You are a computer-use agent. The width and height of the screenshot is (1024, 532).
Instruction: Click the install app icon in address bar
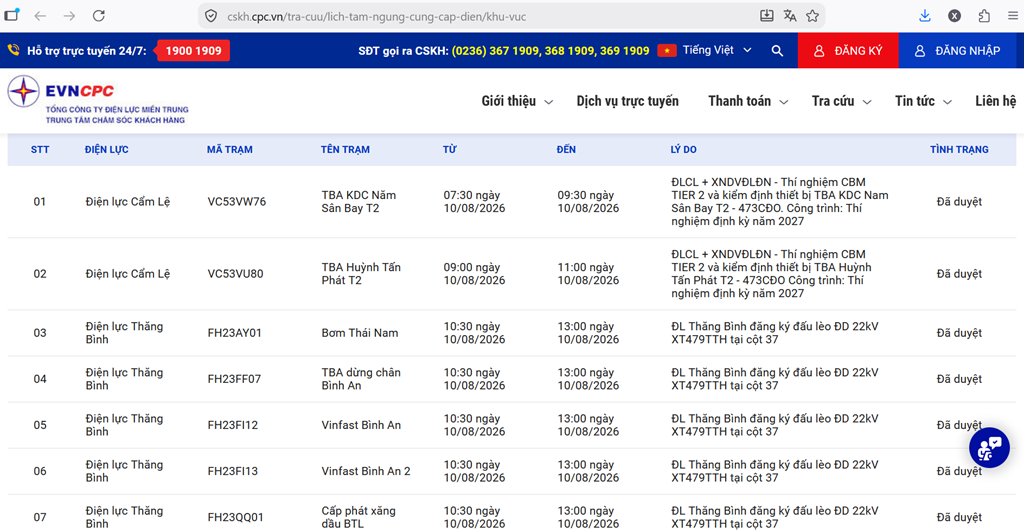tap(767, 16)
